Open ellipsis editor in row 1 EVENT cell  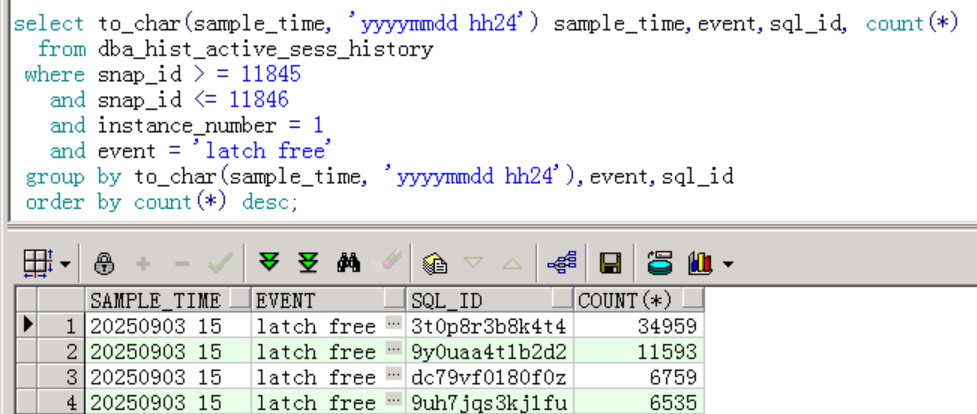(x=393, y=325)
